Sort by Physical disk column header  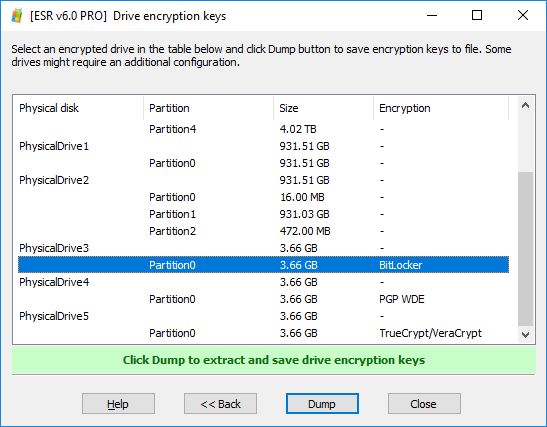78,108
